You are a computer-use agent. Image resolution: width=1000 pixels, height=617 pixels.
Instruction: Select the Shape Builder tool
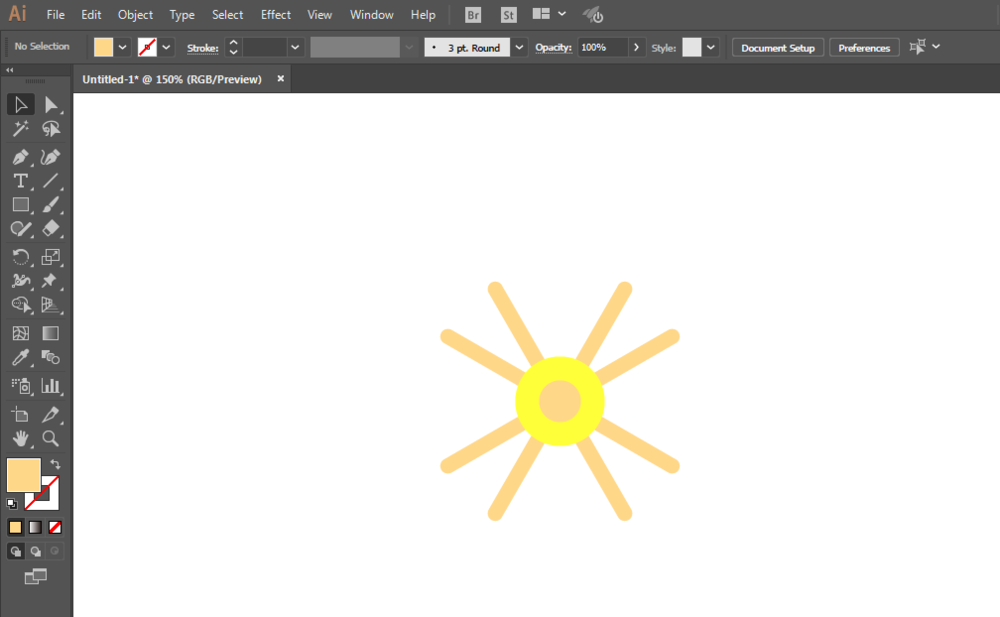click(x=20, y=305)
